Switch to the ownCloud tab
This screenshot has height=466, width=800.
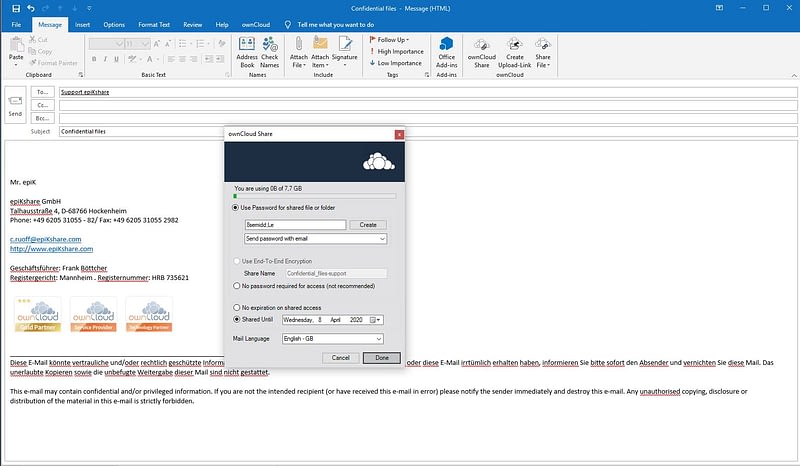[256, 24]
